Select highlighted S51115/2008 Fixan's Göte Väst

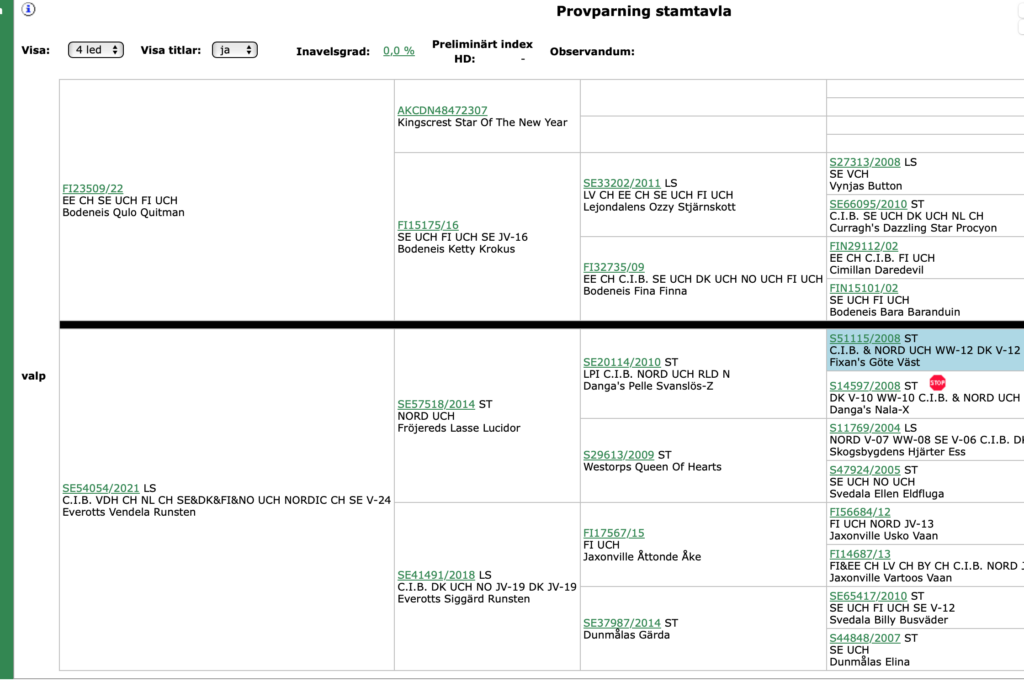coord(865,338)
